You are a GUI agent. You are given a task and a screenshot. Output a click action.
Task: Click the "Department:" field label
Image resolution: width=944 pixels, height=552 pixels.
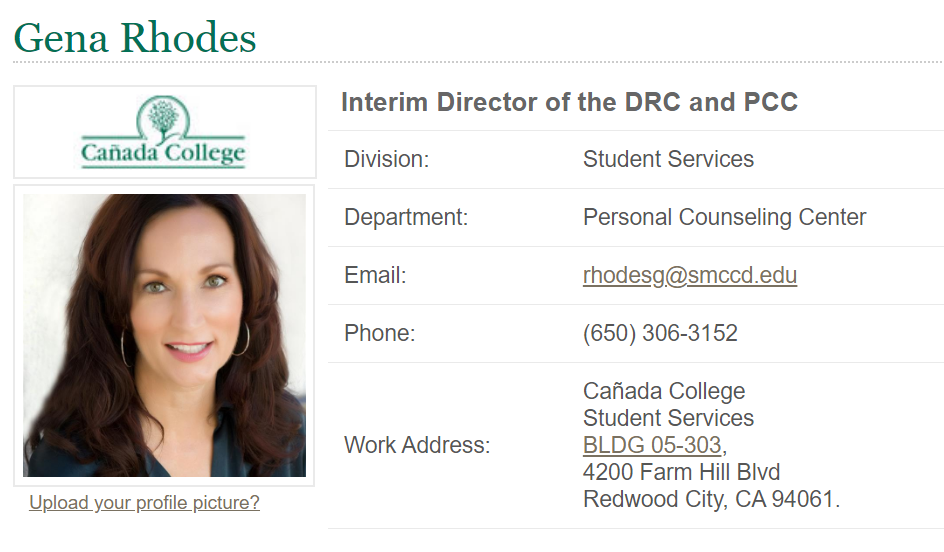pos(406,217)
